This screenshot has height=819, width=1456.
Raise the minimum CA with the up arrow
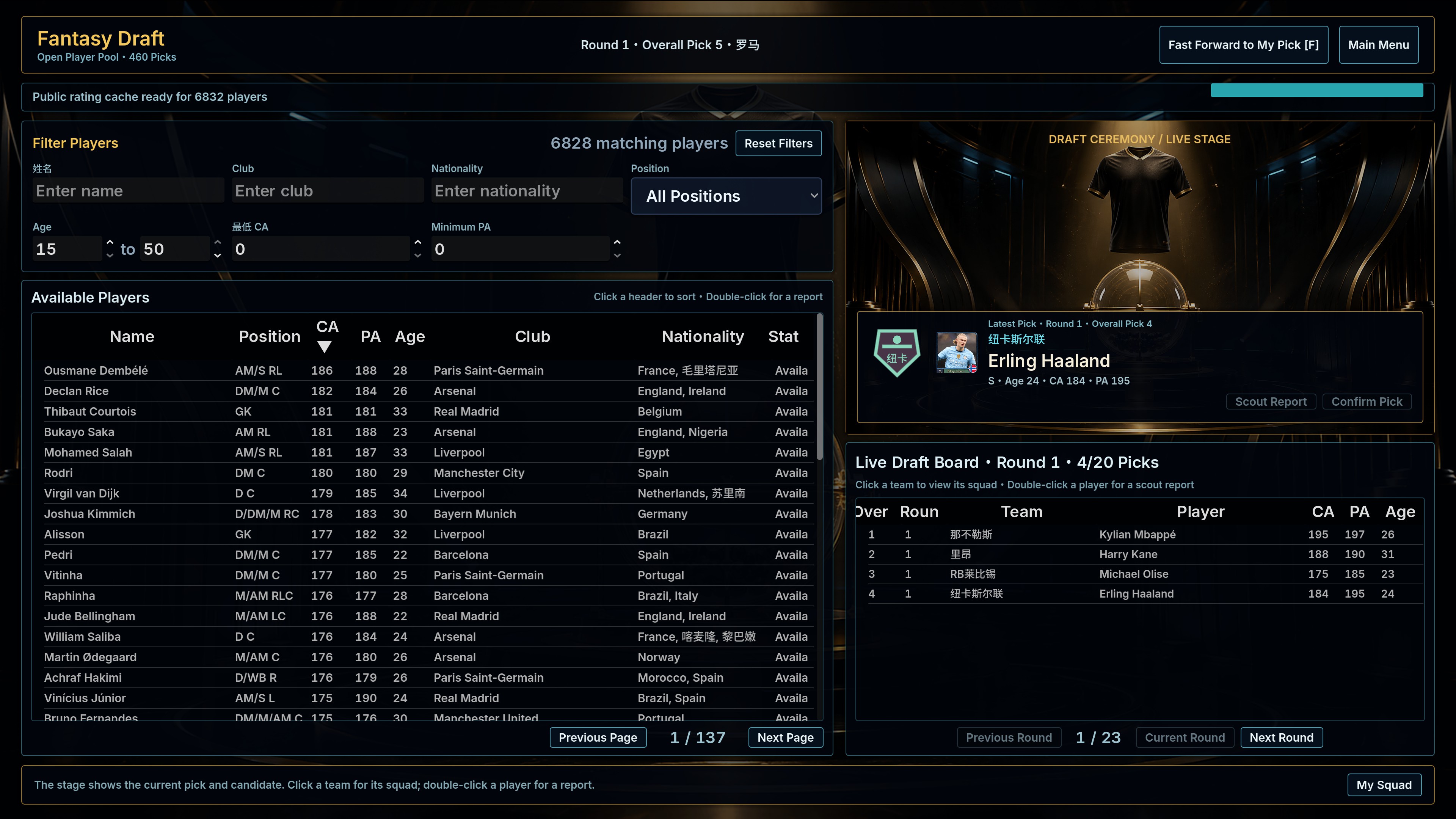[418, 243]
